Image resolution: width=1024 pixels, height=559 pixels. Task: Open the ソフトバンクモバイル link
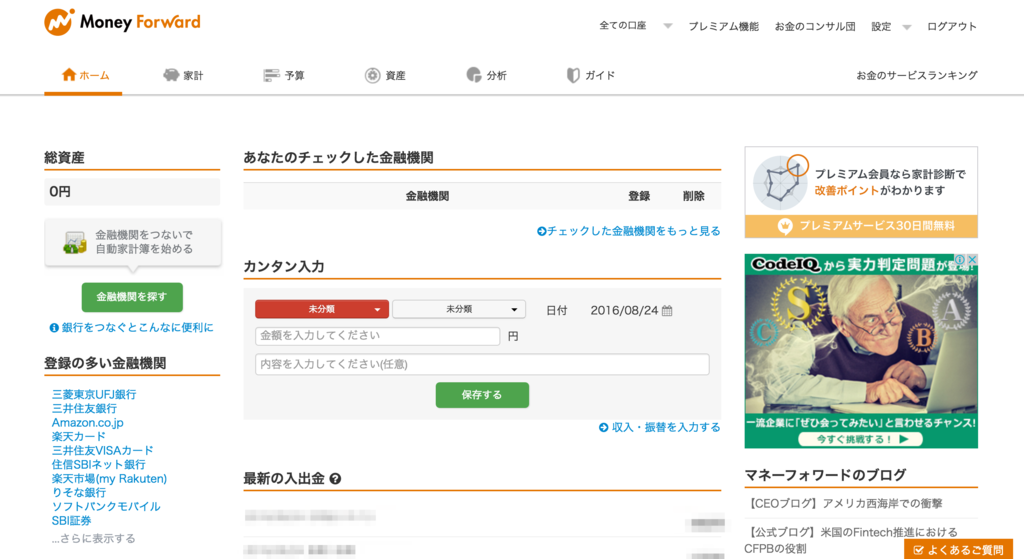click(x=106, y=506)
